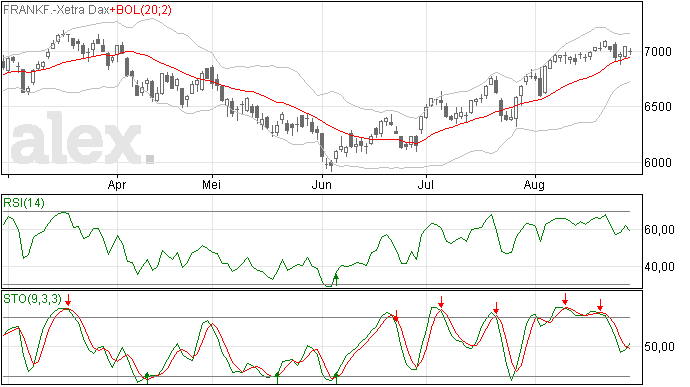The image size is (690, 387).
Task: Click the Aug month label
Action: click(x=534, y=185)
